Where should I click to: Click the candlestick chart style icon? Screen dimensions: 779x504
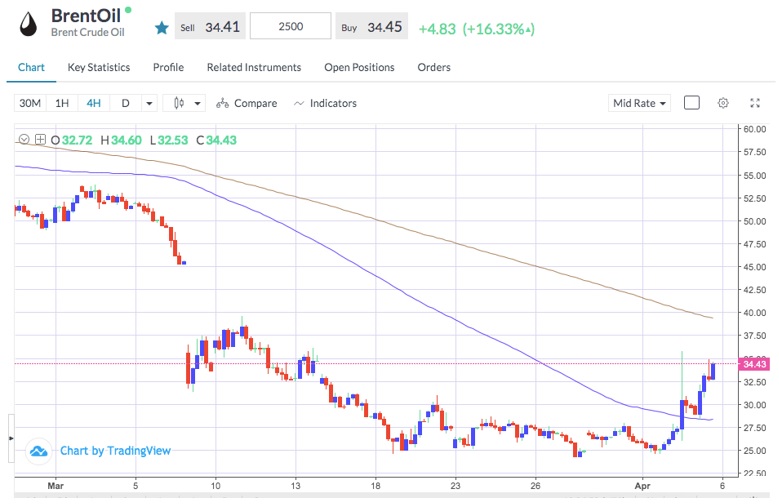[x=179, y=103]
